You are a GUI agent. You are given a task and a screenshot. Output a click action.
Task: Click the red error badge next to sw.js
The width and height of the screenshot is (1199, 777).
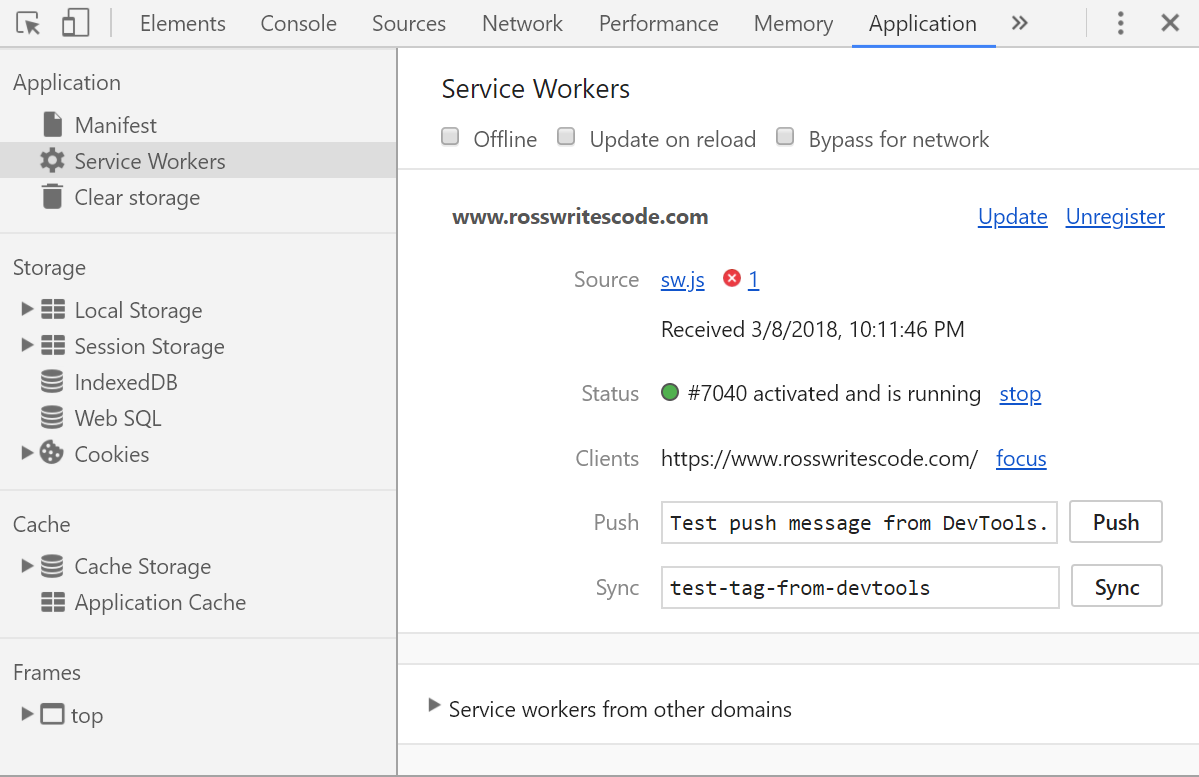coord(731,280)
